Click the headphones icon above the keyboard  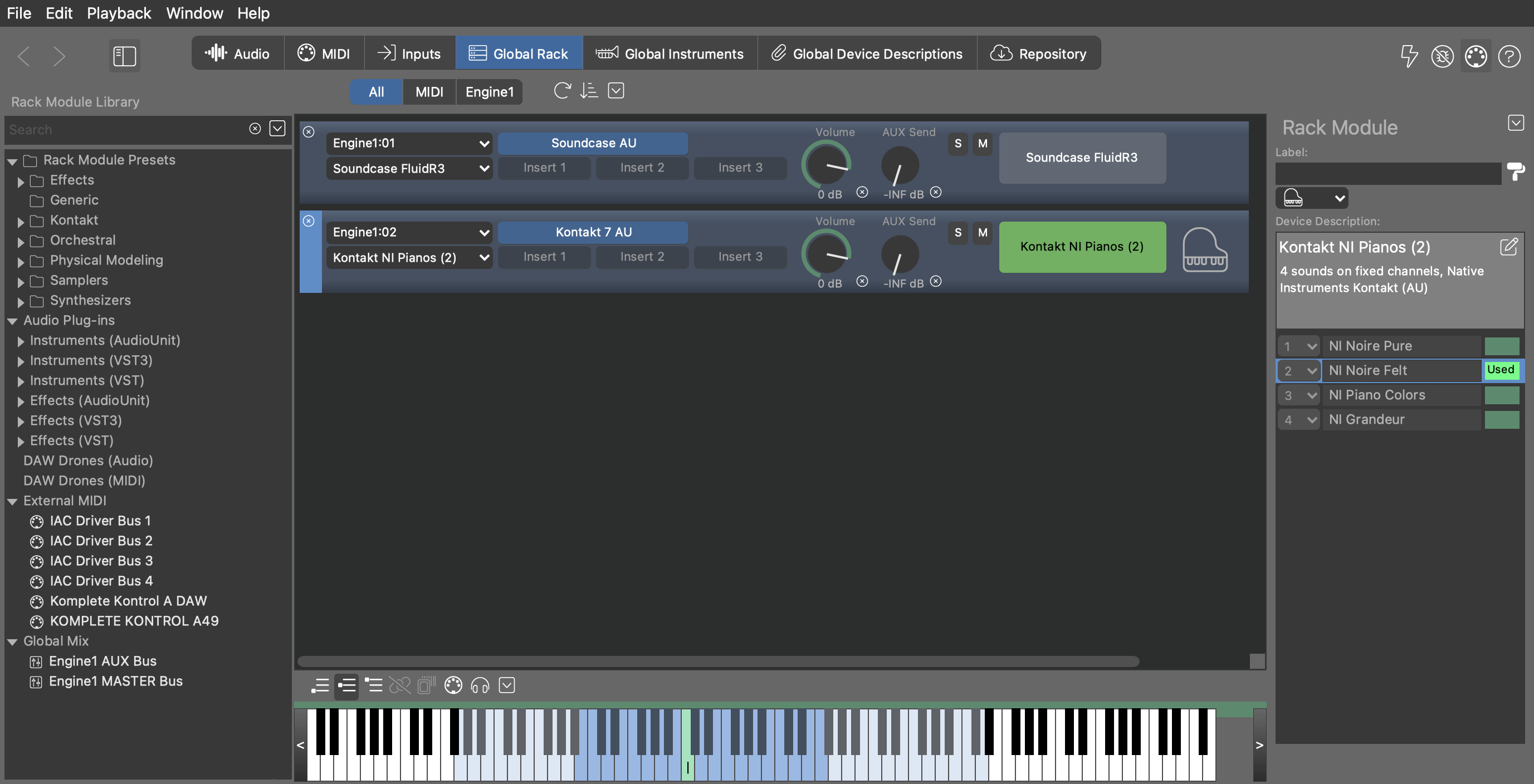pyautogui.click(x=480, y=685)
